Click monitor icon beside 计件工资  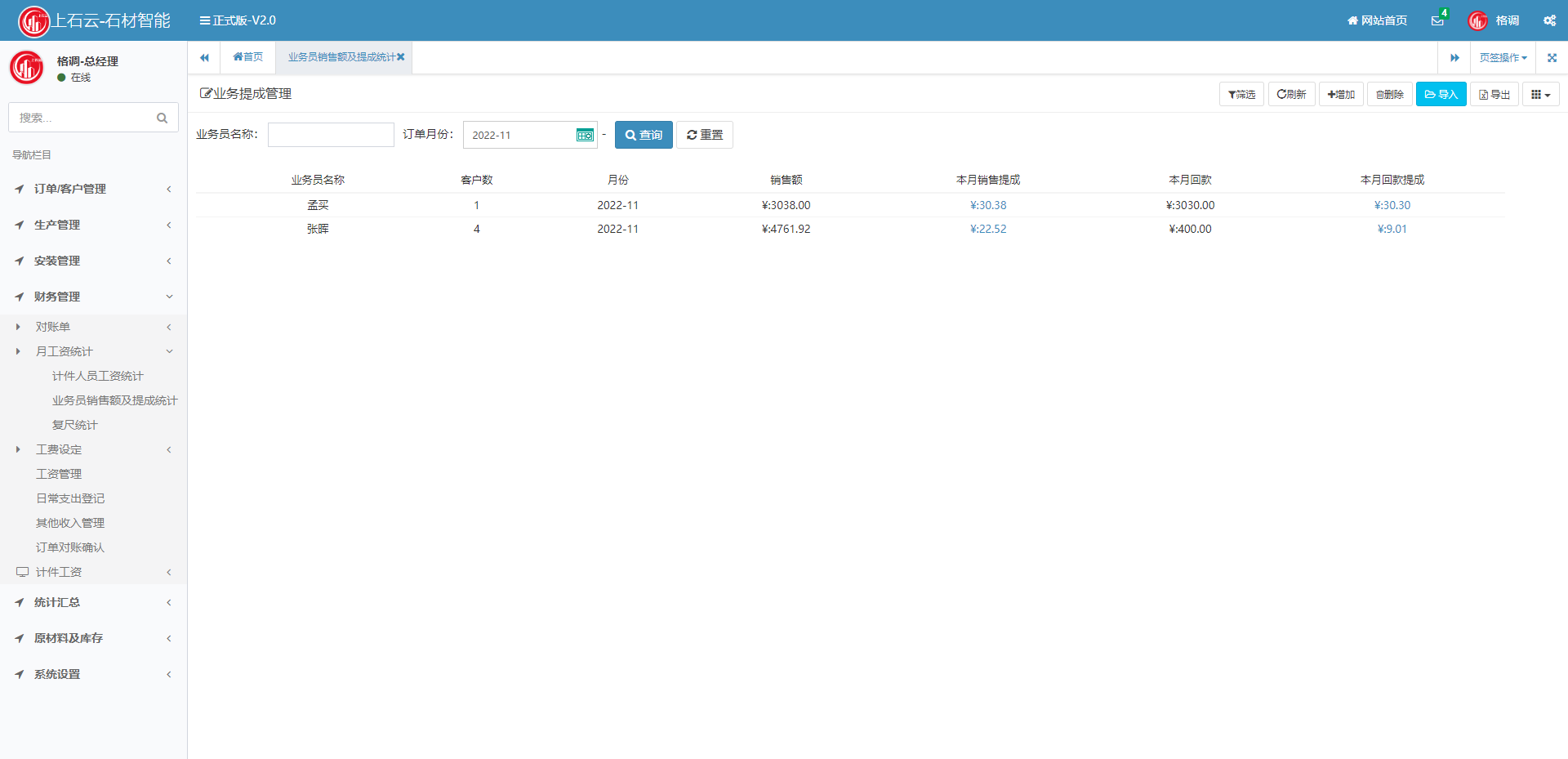pos(22,572)
